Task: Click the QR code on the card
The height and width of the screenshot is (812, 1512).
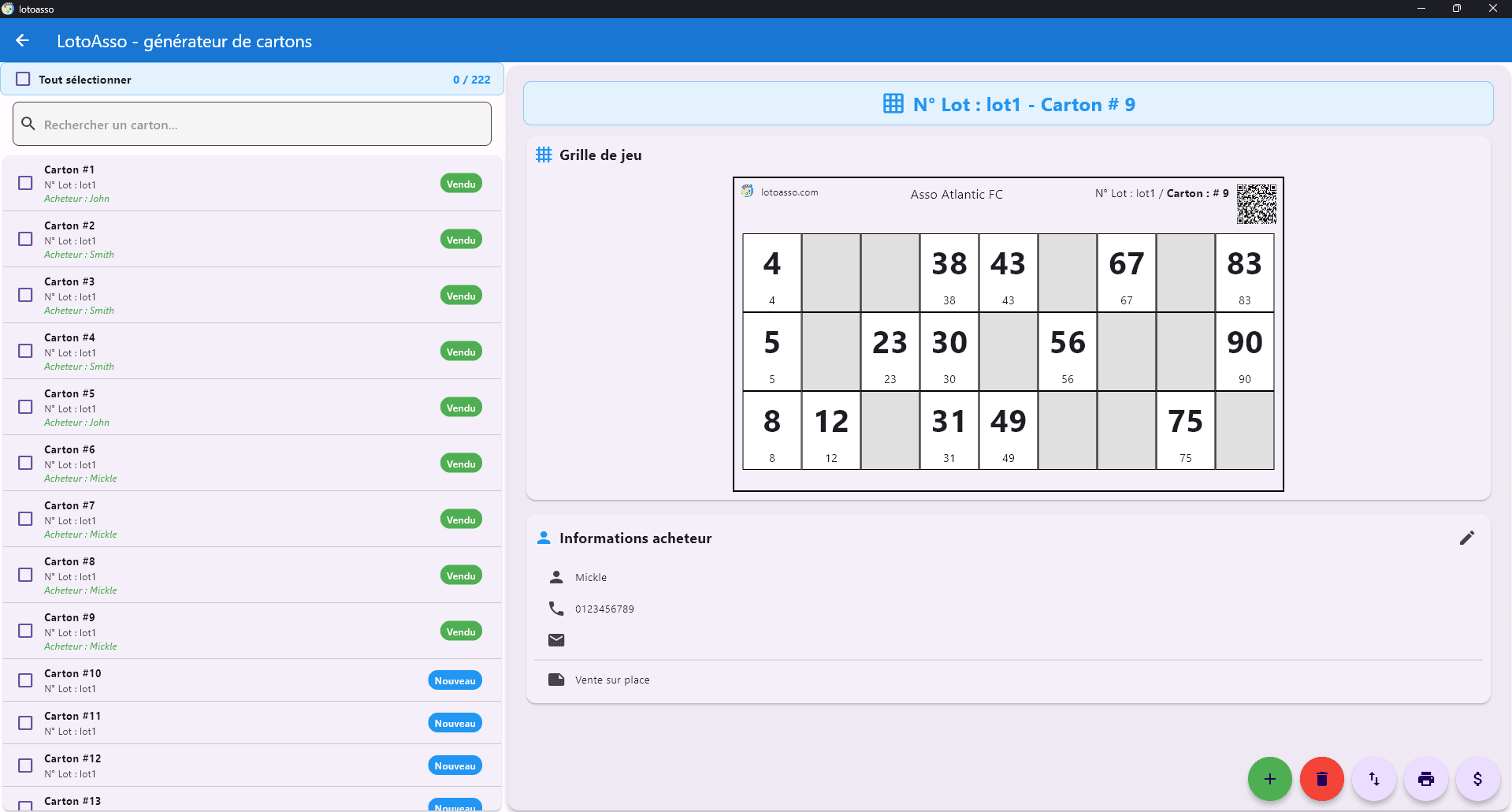Action: 1256,204
